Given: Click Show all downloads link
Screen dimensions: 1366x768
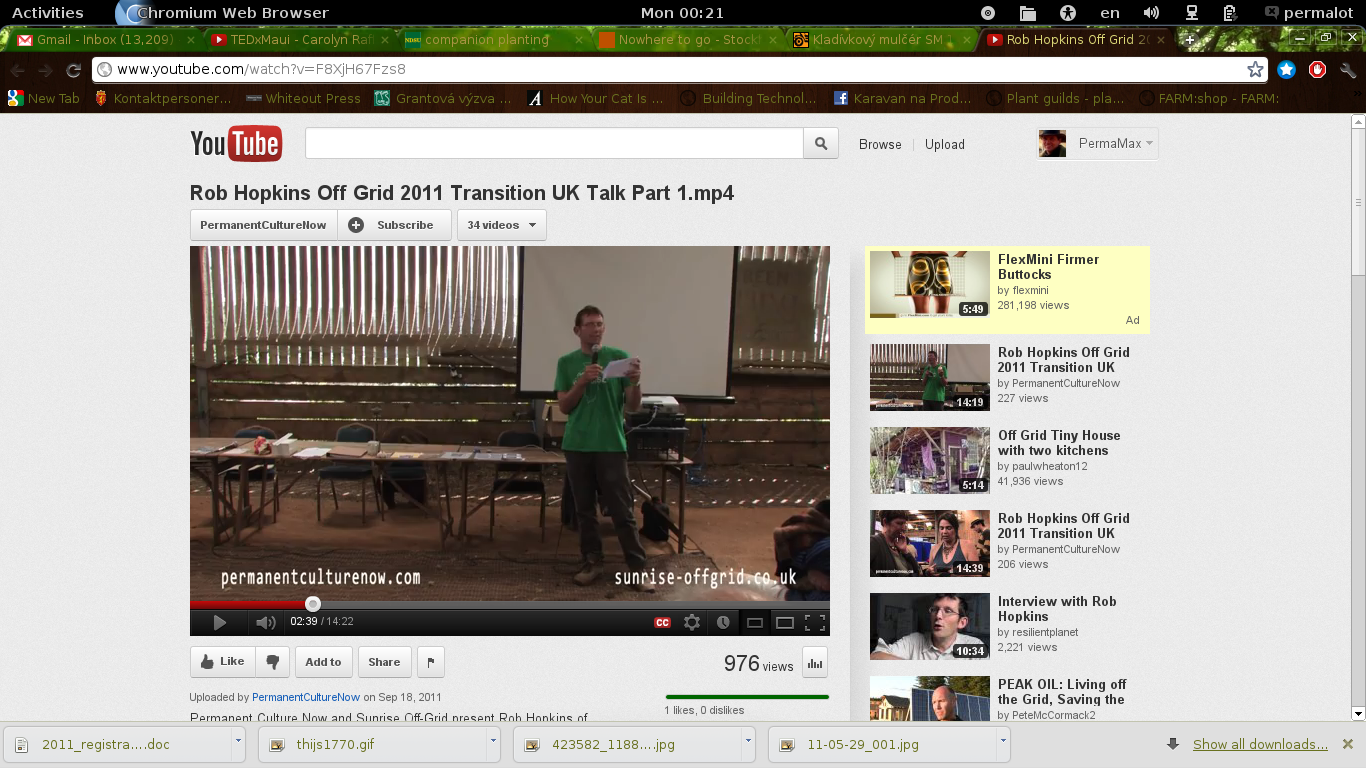Looking at the screenshot, I should (1260, 744).
